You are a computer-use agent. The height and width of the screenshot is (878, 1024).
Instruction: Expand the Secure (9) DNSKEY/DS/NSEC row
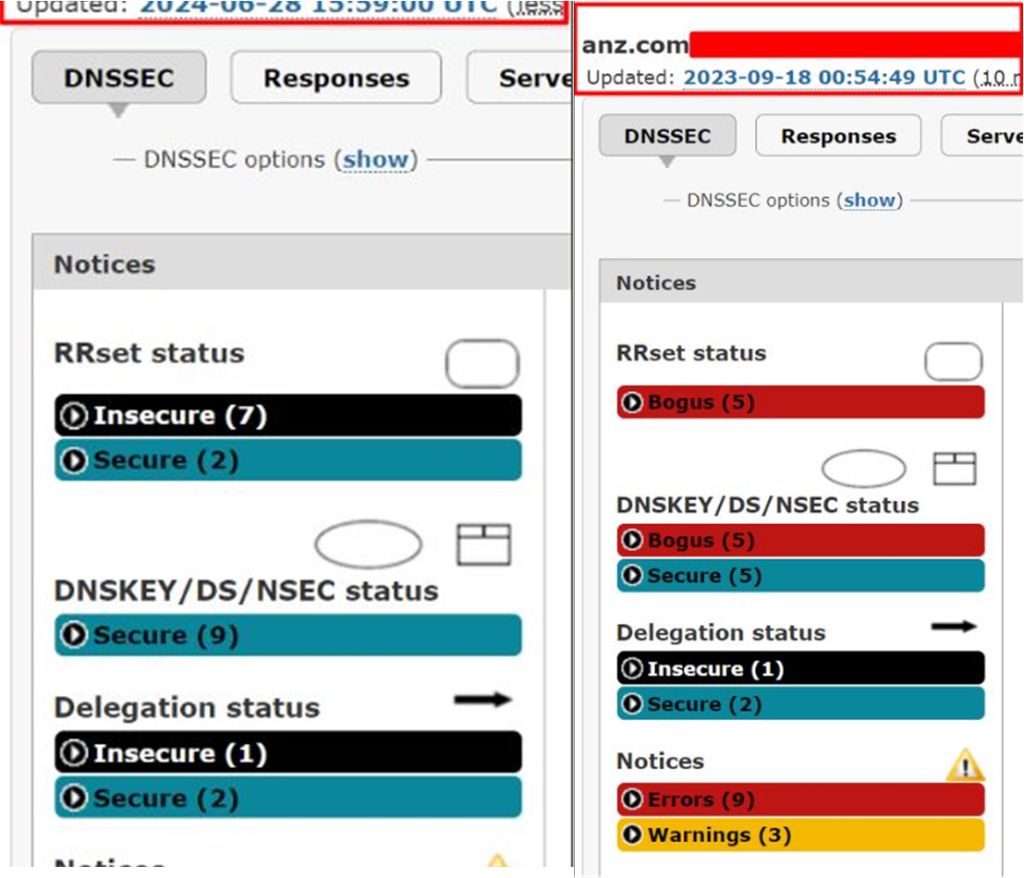[74, 636]
